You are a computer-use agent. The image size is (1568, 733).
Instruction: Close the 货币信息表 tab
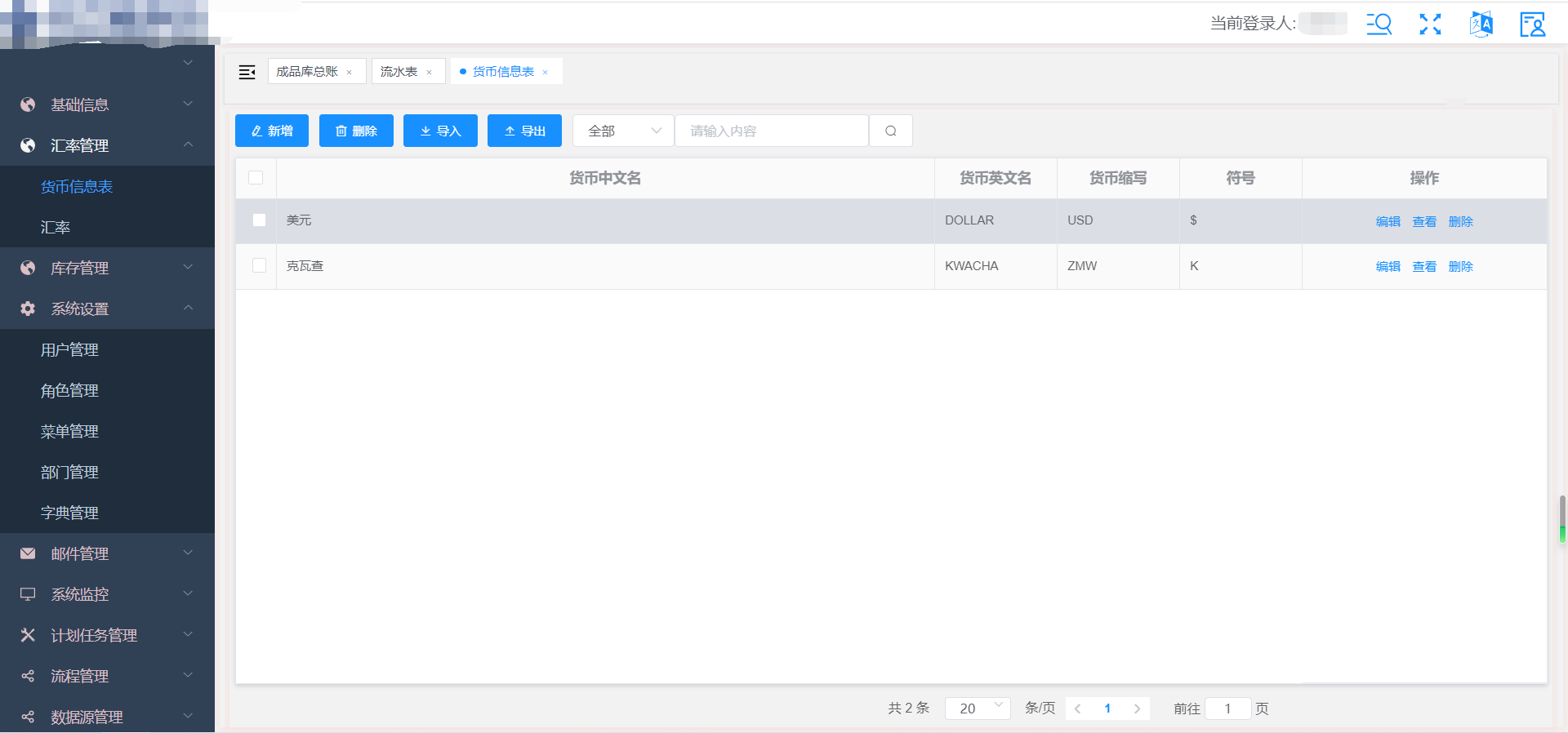545,72
